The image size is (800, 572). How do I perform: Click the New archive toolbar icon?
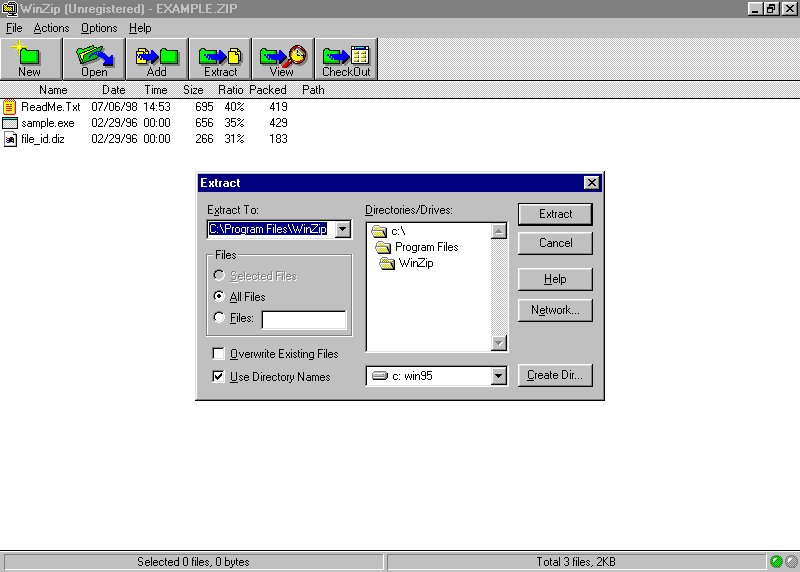click(31, 59)
